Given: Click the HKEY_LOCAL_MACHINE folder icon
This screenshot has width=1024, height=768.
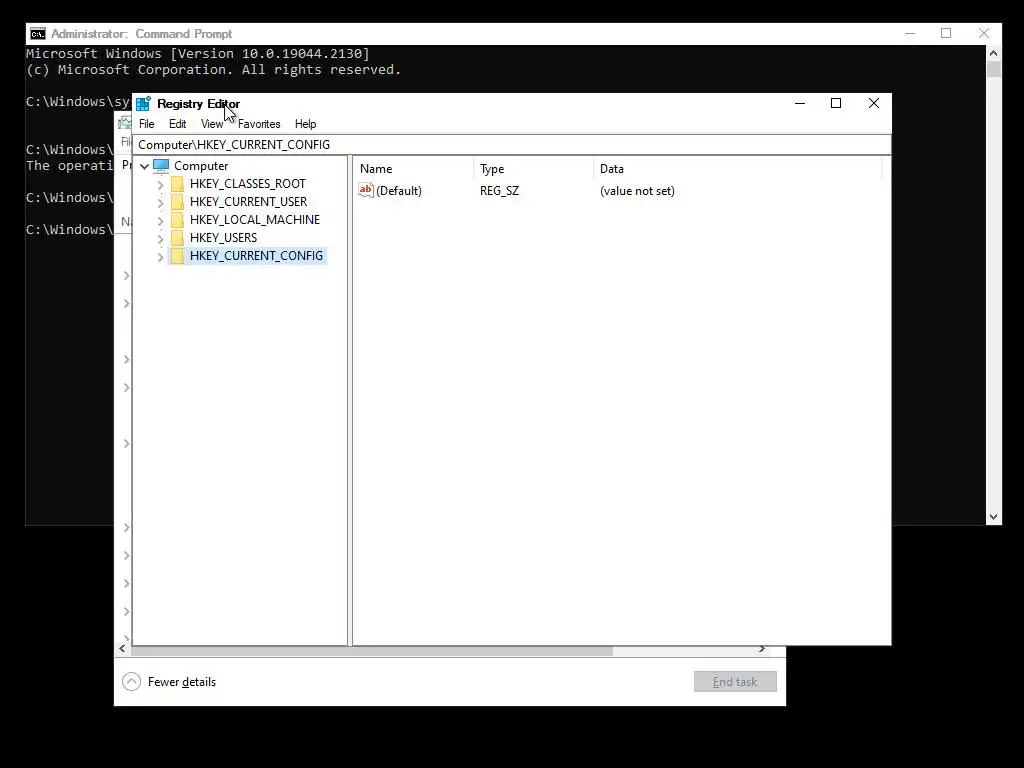Looking at the screenshot, I should pyautogui.click(x=177, y=220).
